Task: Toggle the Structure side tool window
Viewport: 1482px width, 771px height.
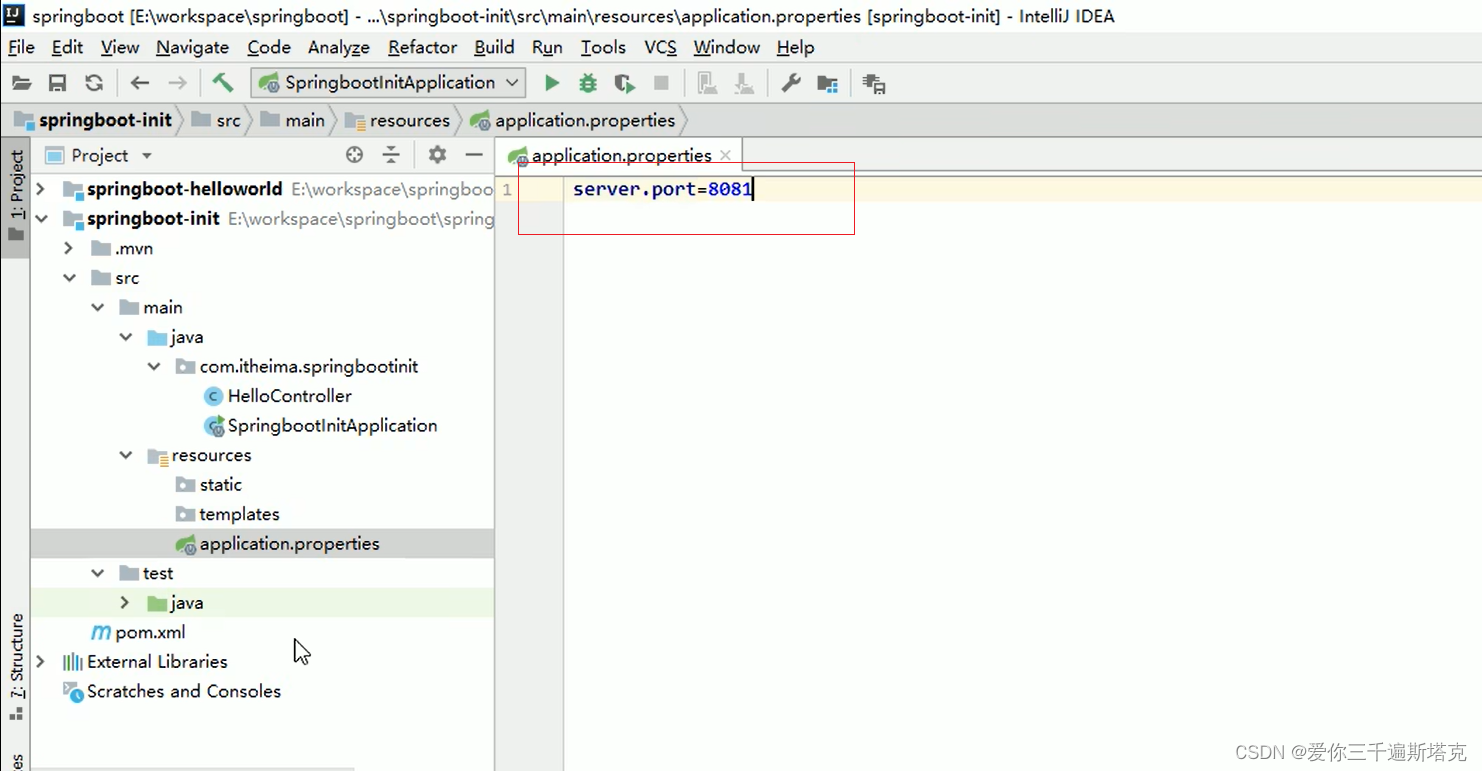Action: (x=16, y=665)
